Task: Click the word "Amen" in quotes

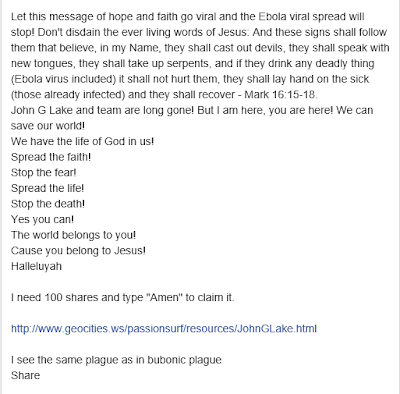Action: 165,297
